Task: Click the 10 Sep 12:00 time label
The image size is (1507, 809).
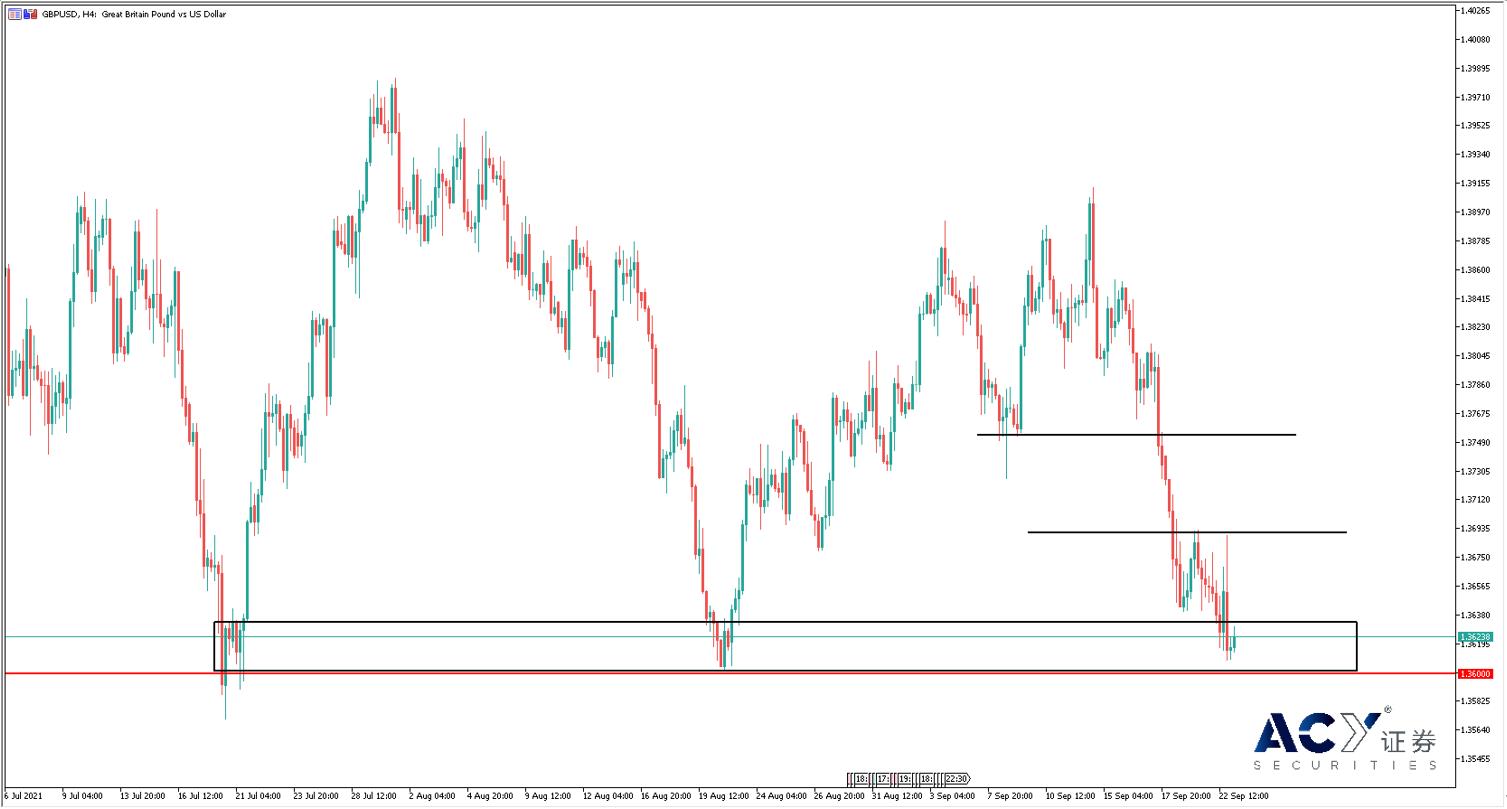Action: (x=1070, y=797)
